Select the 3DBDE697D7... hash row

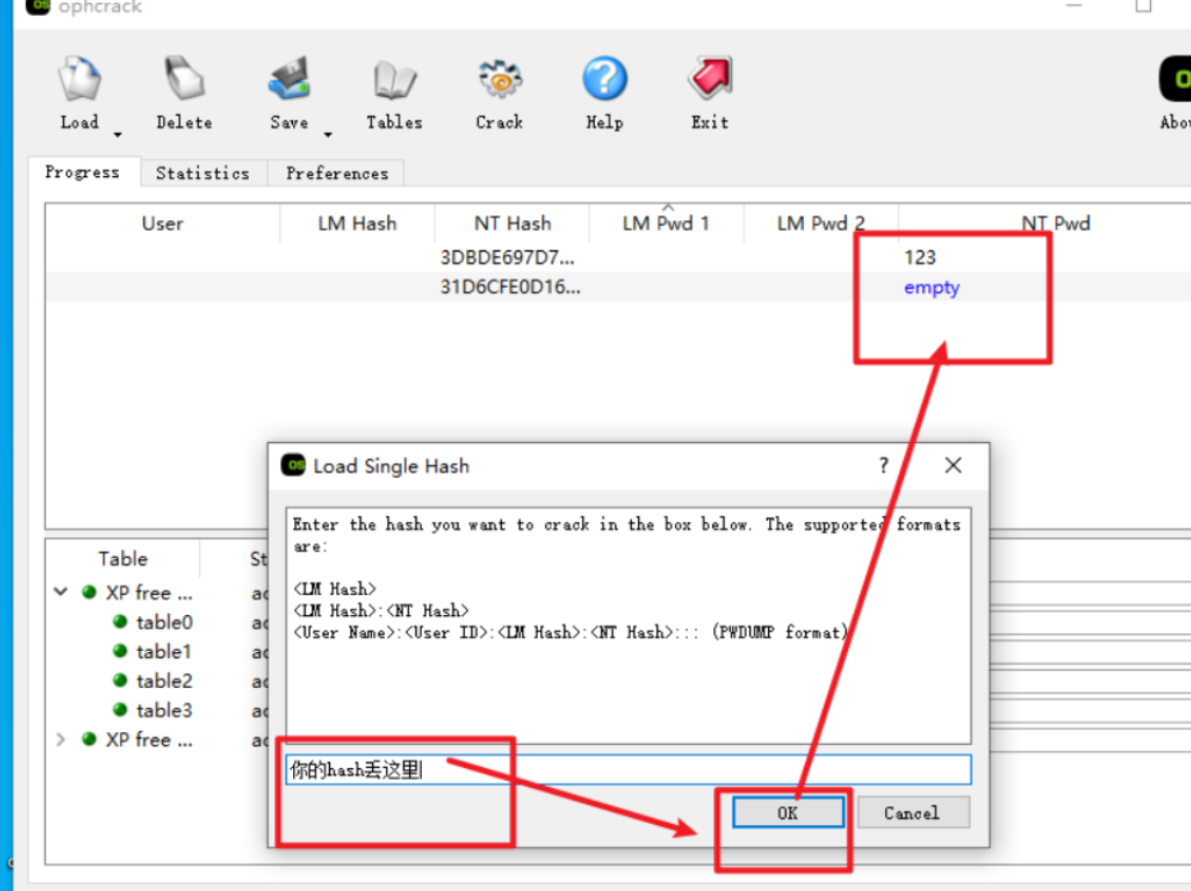618,258
